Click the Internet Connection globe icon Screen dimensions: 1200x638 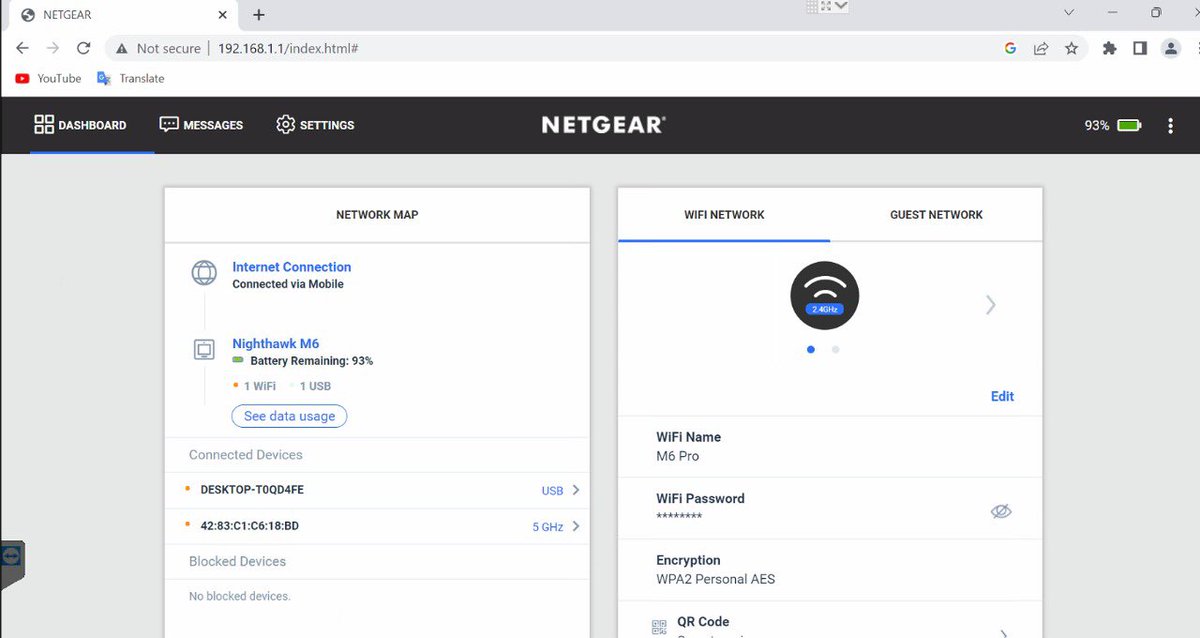pyautogui.click(x=204, y=273)
